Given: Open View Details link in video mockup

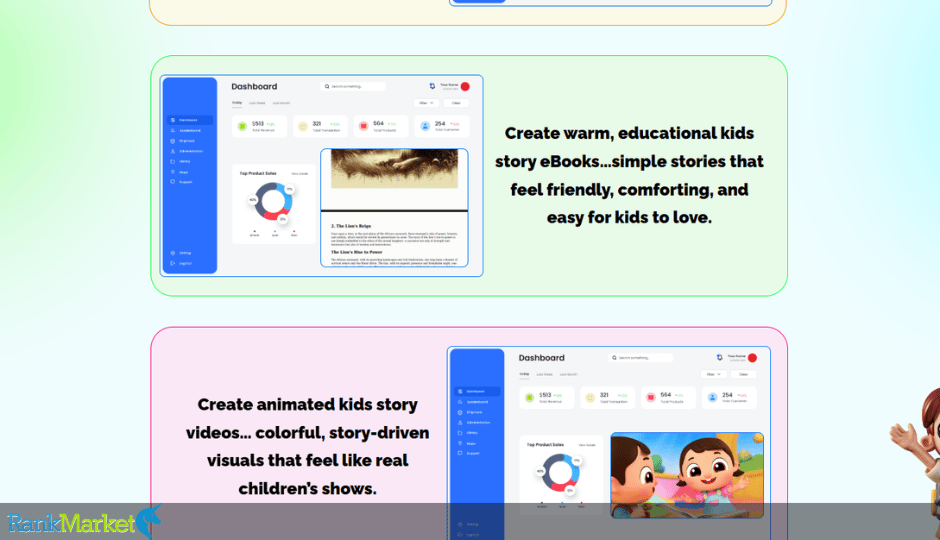Looking at the screenshot, I should pyautogui.click(x=587, y=445).
